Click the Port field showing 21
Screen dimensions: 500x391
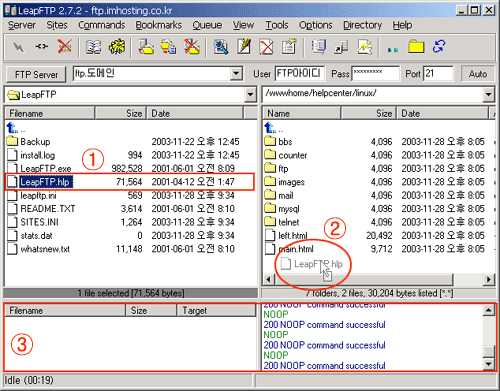tap(438, 73)
